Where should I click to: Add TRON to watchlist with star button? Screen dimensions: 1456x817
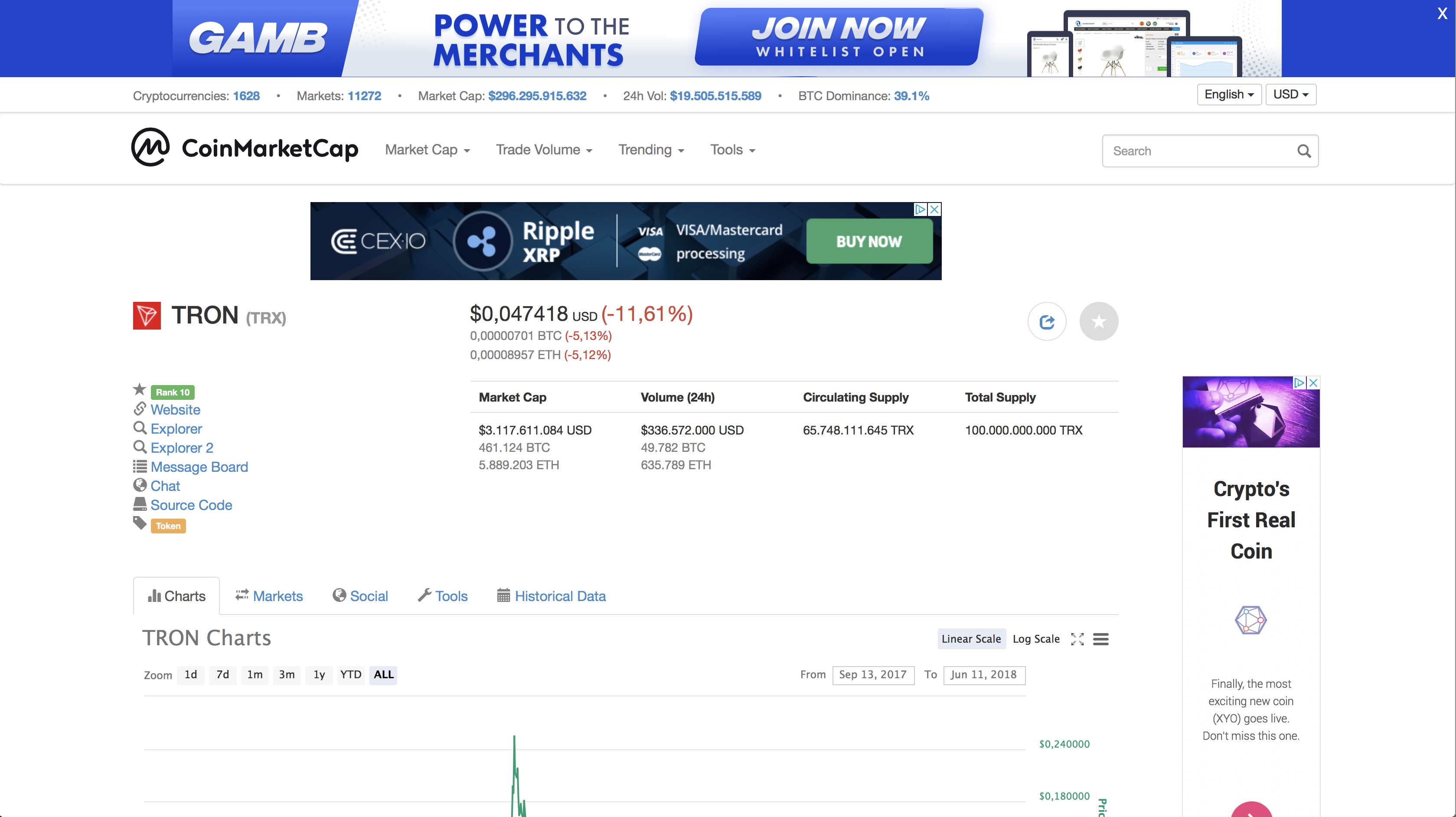[1099, 322]
